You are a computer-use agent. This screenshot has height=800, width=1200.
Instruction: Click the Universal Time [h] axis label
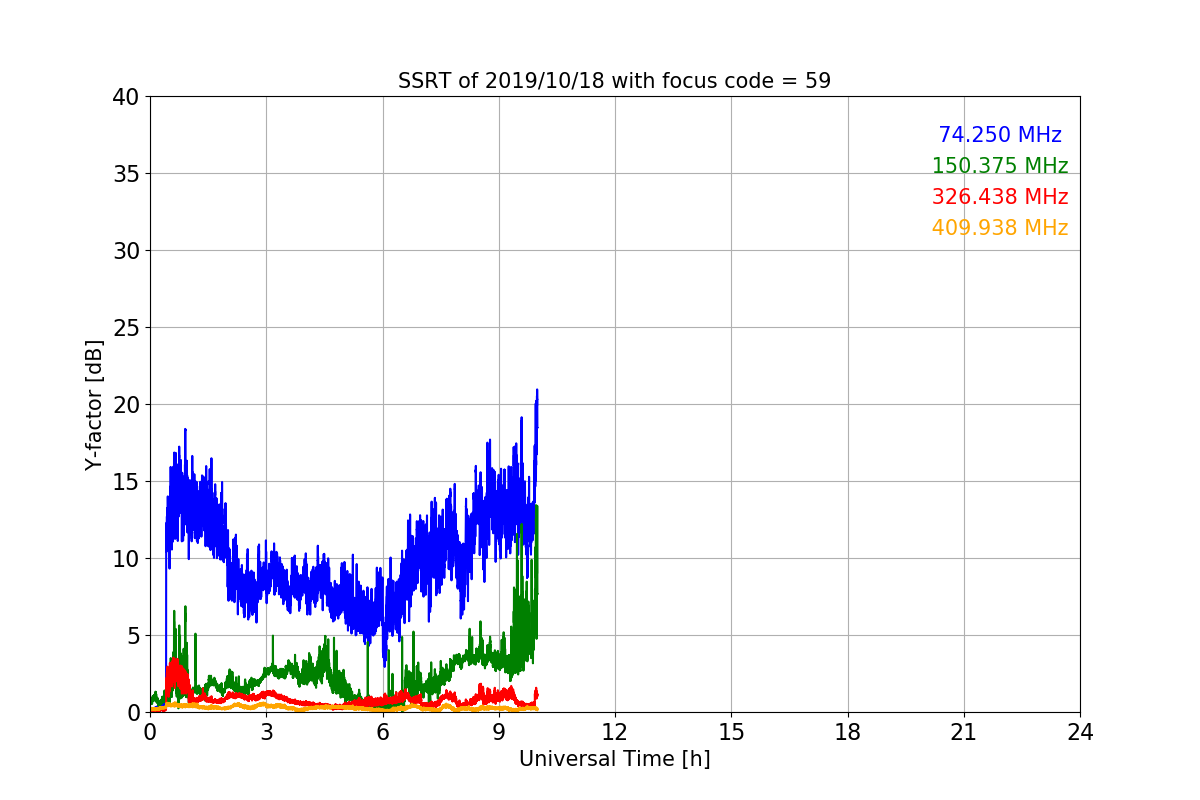pyautogui.click(x=614, y=759)
